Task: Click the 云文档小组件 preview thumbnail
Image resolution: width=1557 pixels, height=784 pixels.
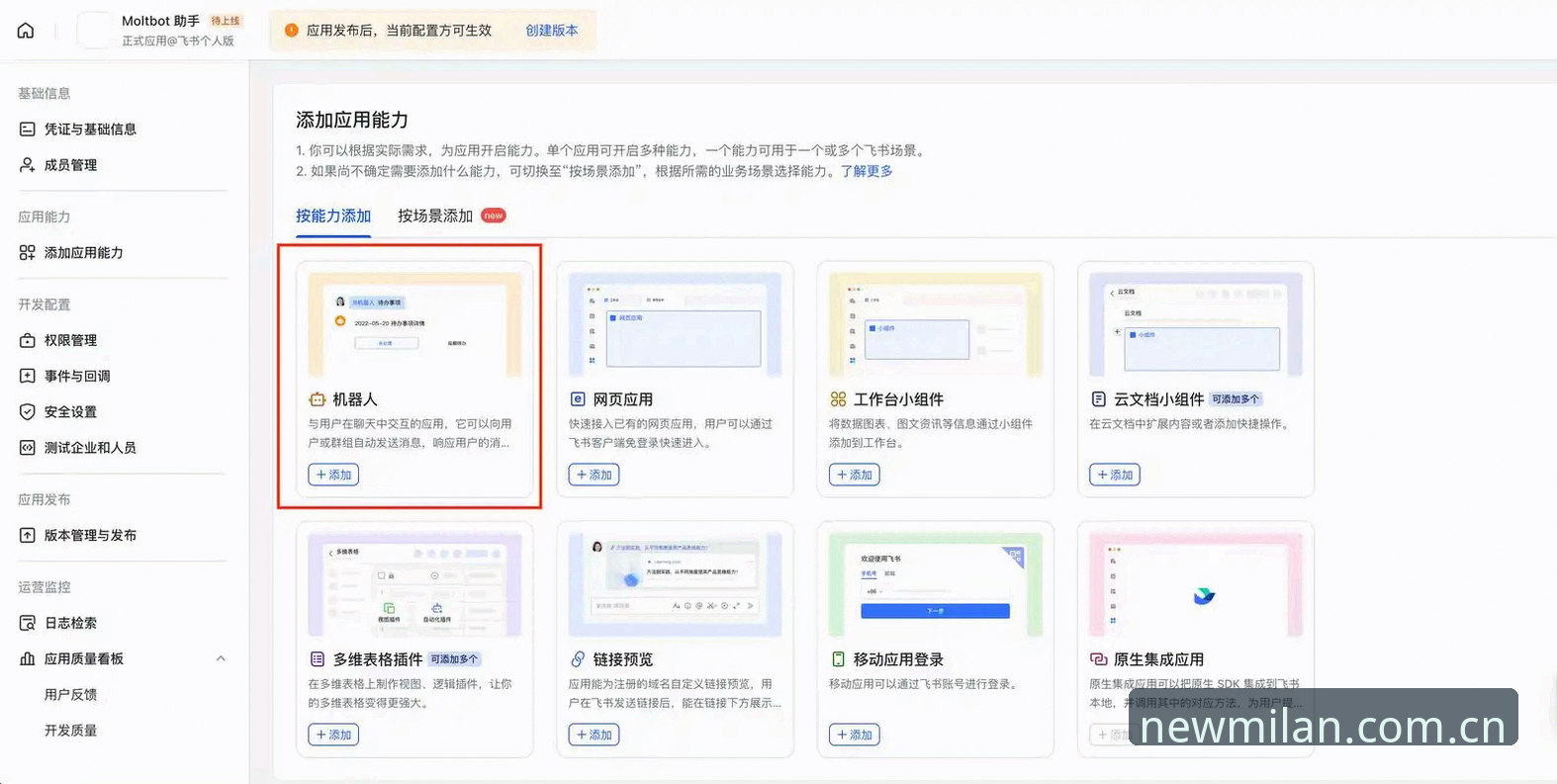Action: click(x=1195, y=325)
